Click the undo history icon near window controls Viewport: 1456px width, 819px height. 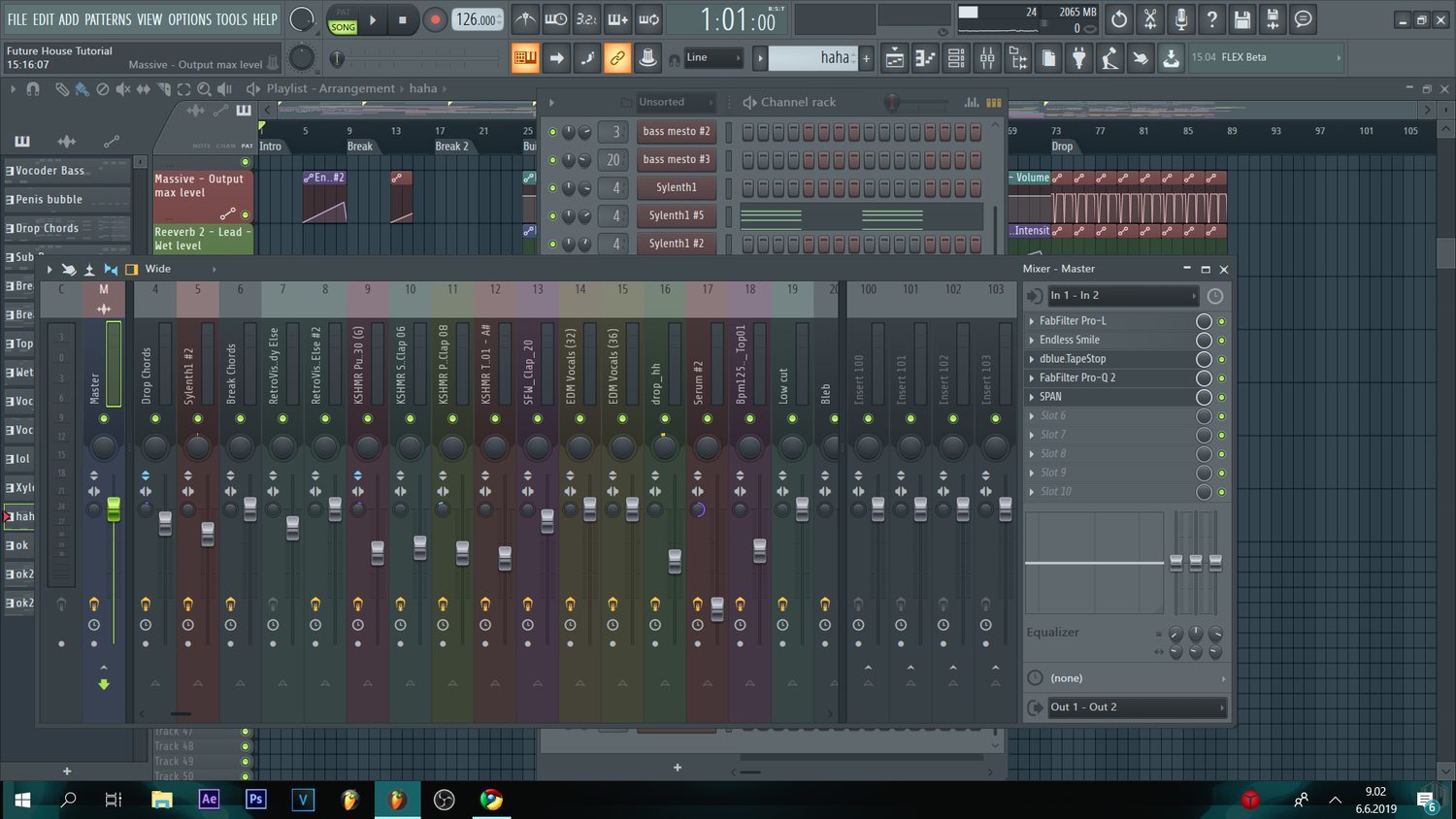[x=1119, y=18]
